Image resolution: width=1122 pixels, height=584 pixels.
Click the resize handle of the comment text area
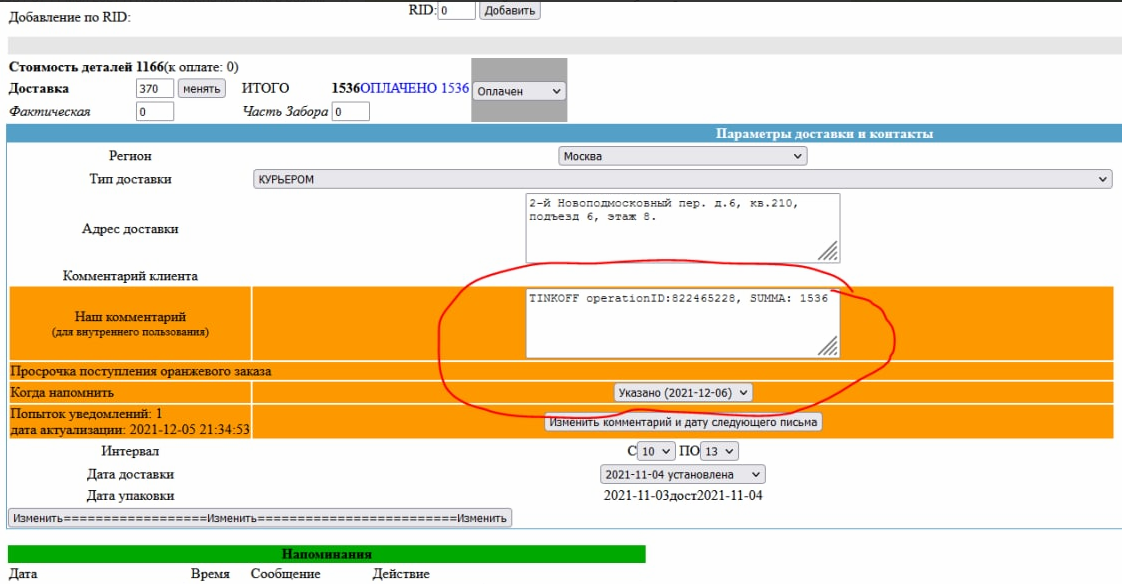(829, 347)
